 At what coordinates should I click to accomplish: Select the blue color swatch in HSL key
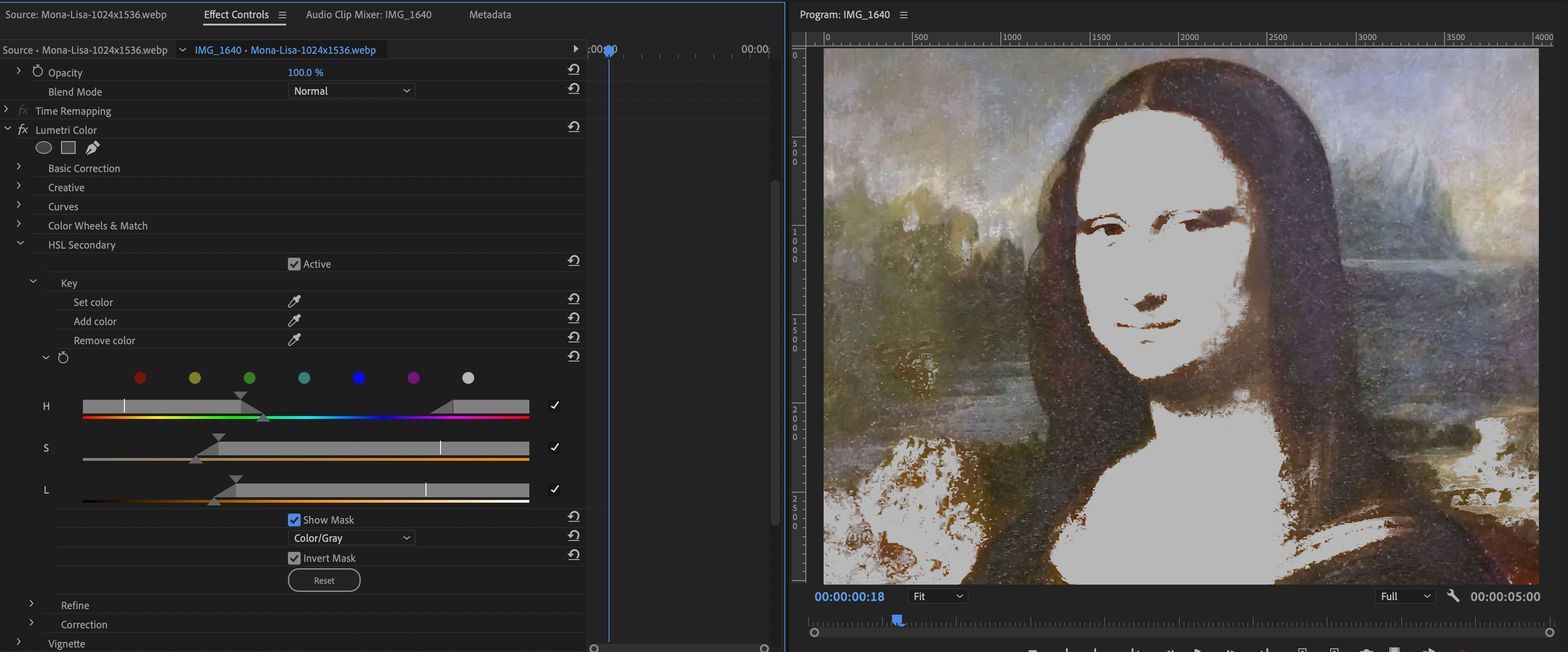tap(359, 378)
